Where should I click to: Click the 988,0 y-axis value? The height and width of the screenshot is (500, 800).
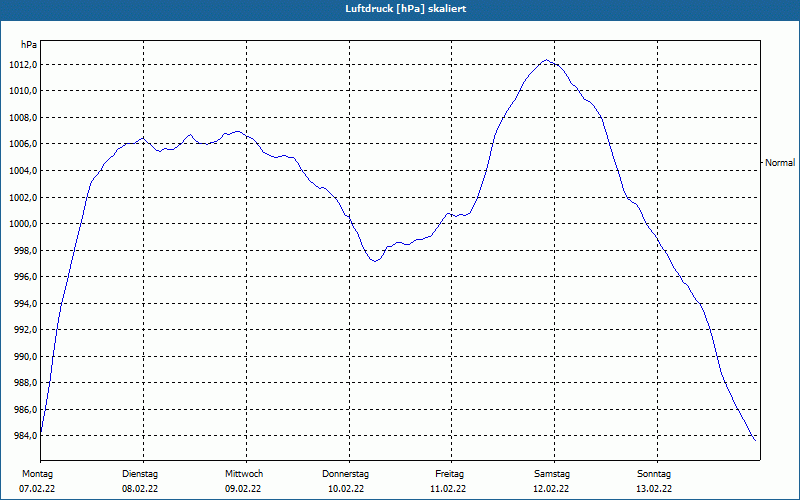25,383
